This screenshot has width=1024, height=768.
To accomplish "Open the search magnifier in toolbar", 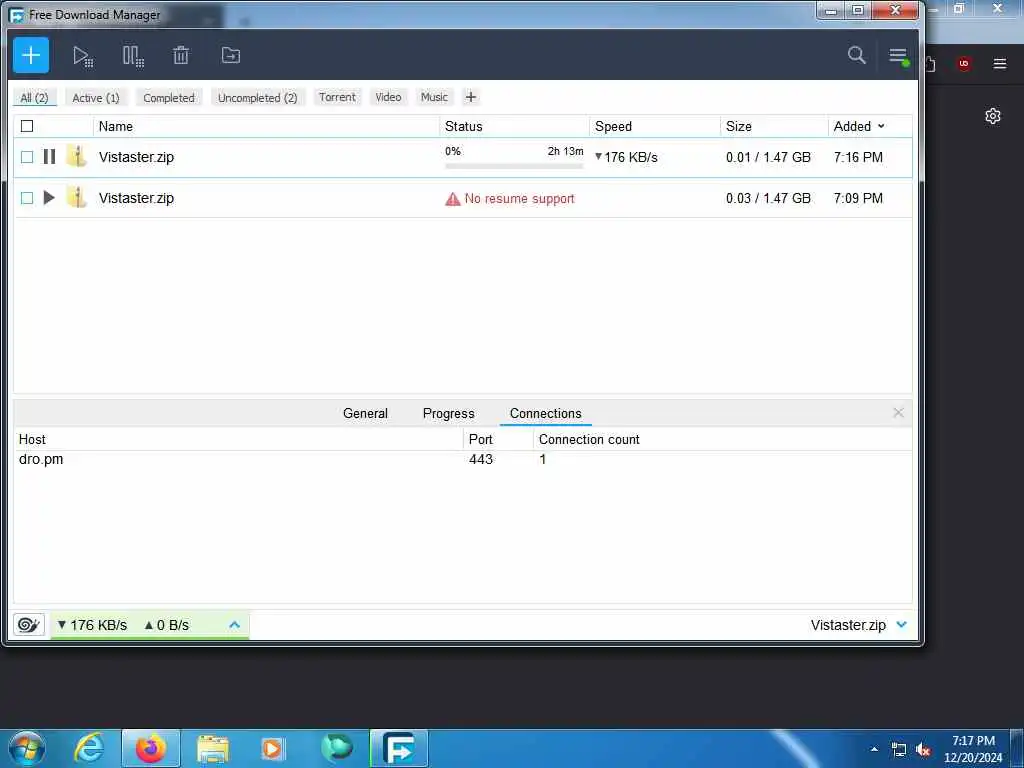I will click(x=856, y=55).
